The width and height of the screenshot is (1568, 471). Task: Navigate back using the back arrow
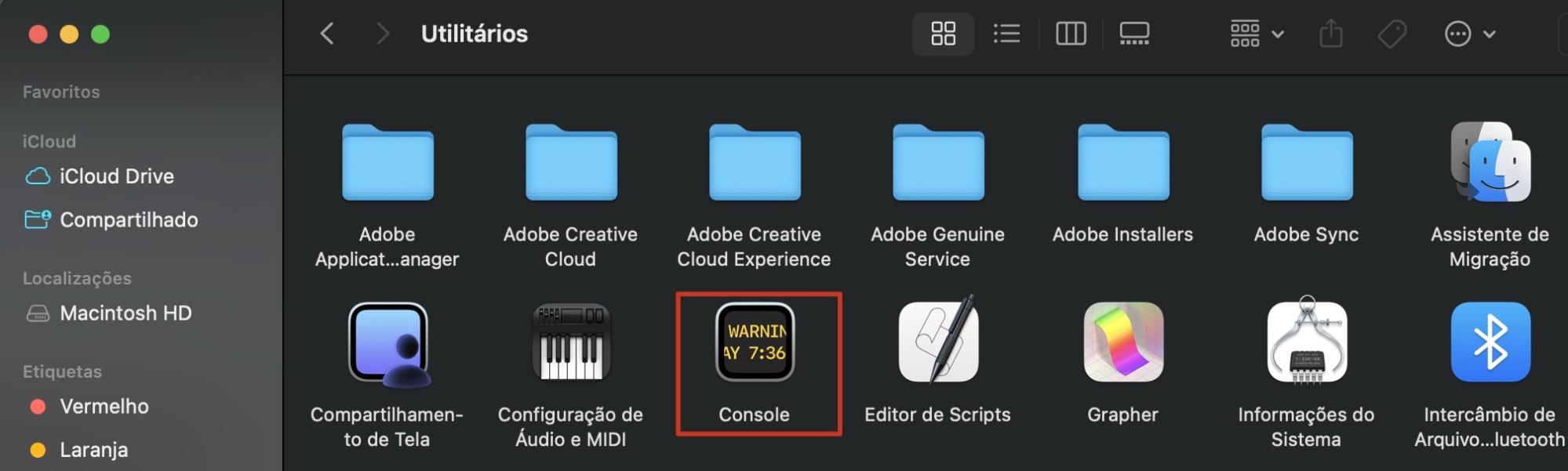(327, 34)
